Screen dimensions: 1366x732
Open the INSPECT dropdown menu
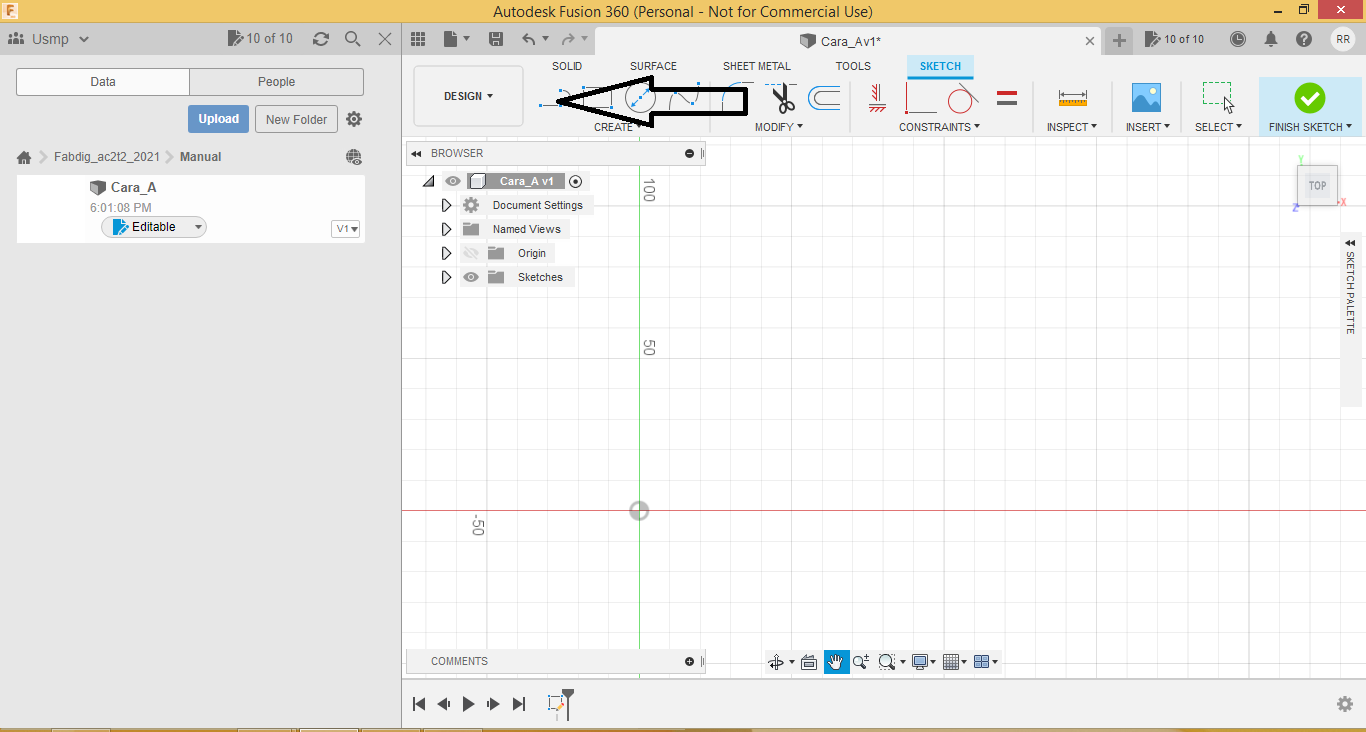[x=1072, y=127]
